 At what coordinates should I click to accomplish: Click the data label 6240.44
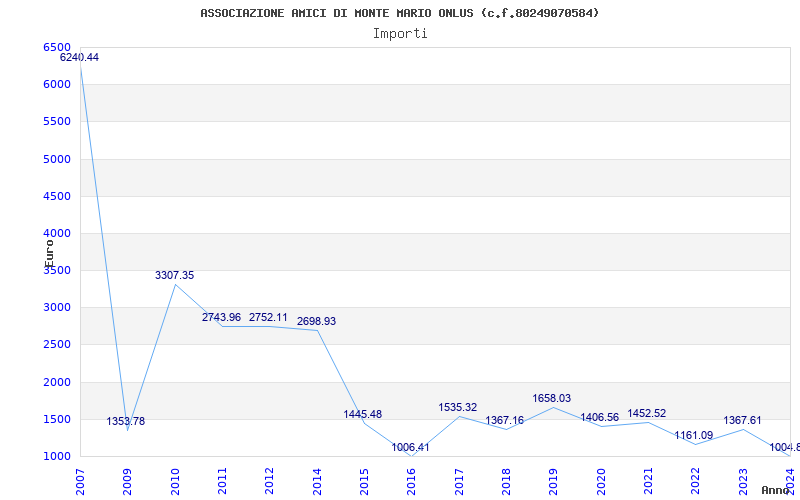80,58
